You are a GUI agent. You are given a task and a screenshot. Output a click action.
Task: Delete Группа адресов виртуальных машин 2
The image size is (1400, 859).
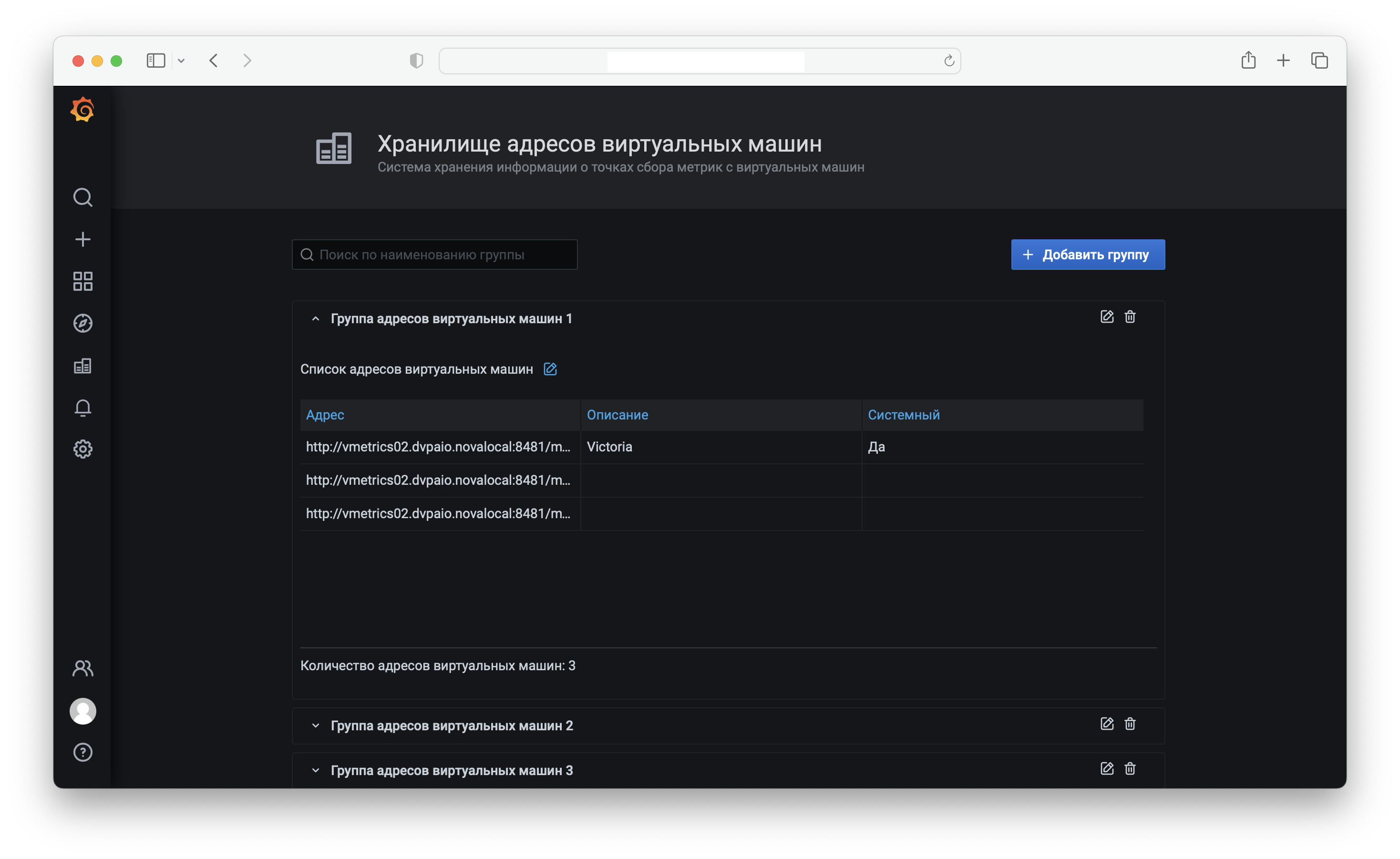1130,723
